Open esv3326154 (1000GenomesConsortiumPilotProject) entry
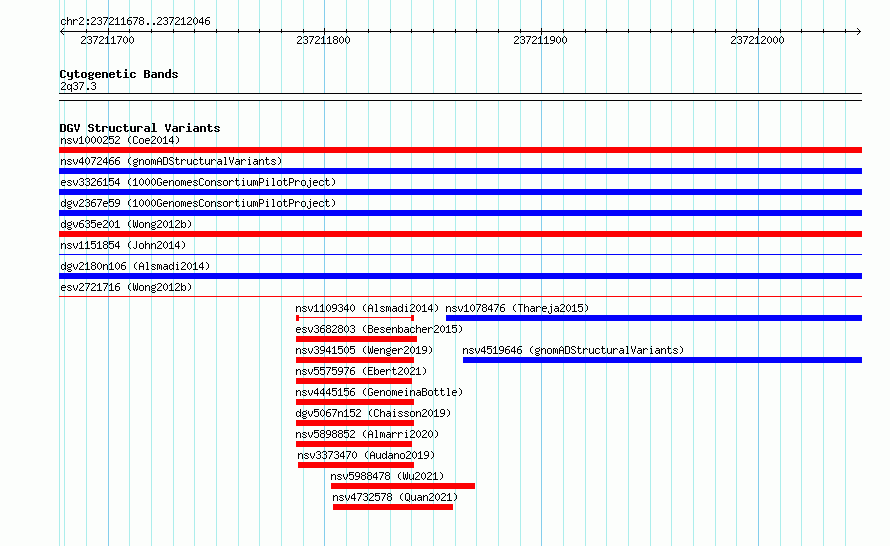Image resolution: width=890 pixels, height=546 pixels. pos(198,182)
